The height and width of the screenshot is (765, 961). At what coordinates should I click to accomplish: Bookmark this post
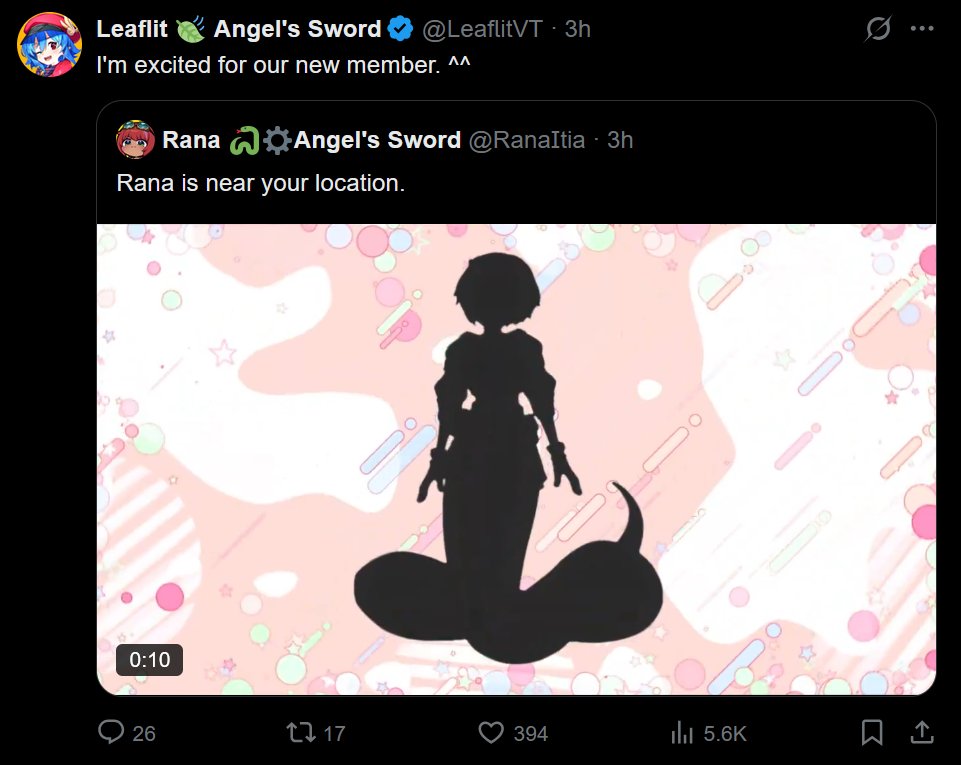click(x=872, y=733)
